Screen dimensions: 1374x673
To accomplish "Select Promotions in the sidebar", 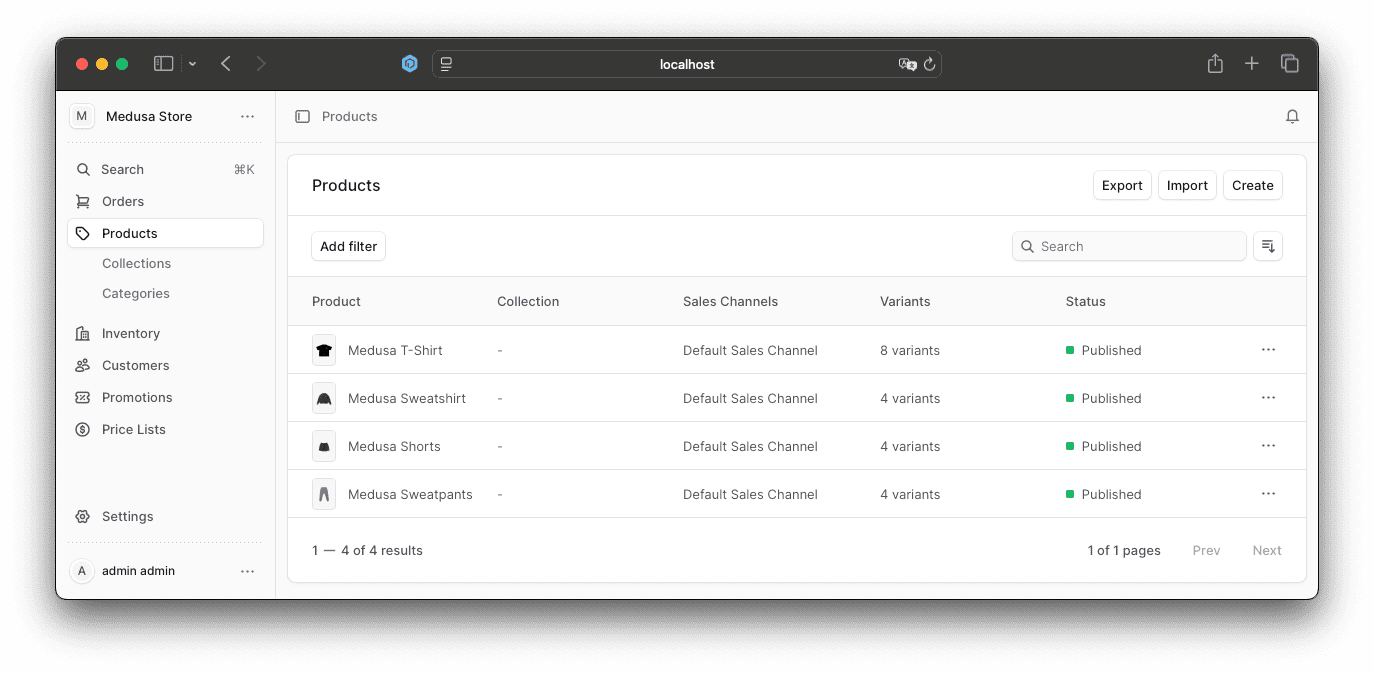I will [x=137, y=397].
